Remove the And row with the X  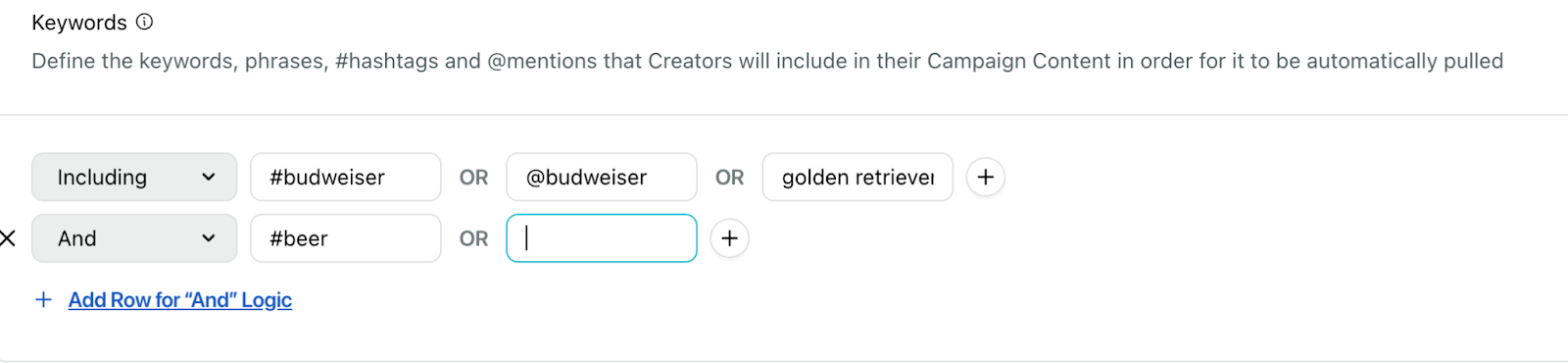(x=8, y=238)
